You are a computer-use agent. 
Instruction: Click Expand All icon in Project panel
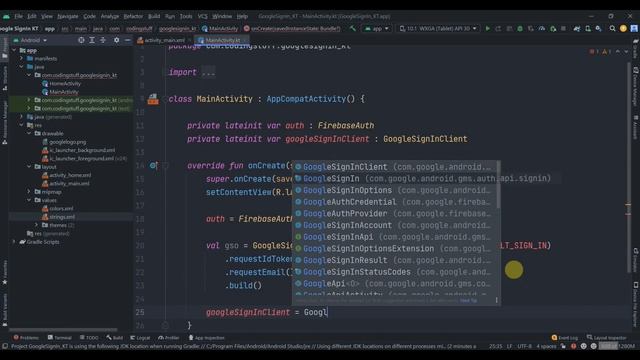(92, 40)
